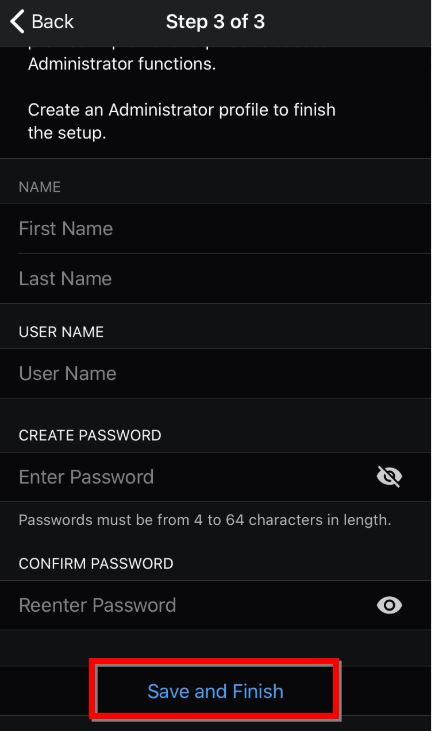Click the USER NAME section header
This screenshot has height=731, width=432.
pos(61,332)
